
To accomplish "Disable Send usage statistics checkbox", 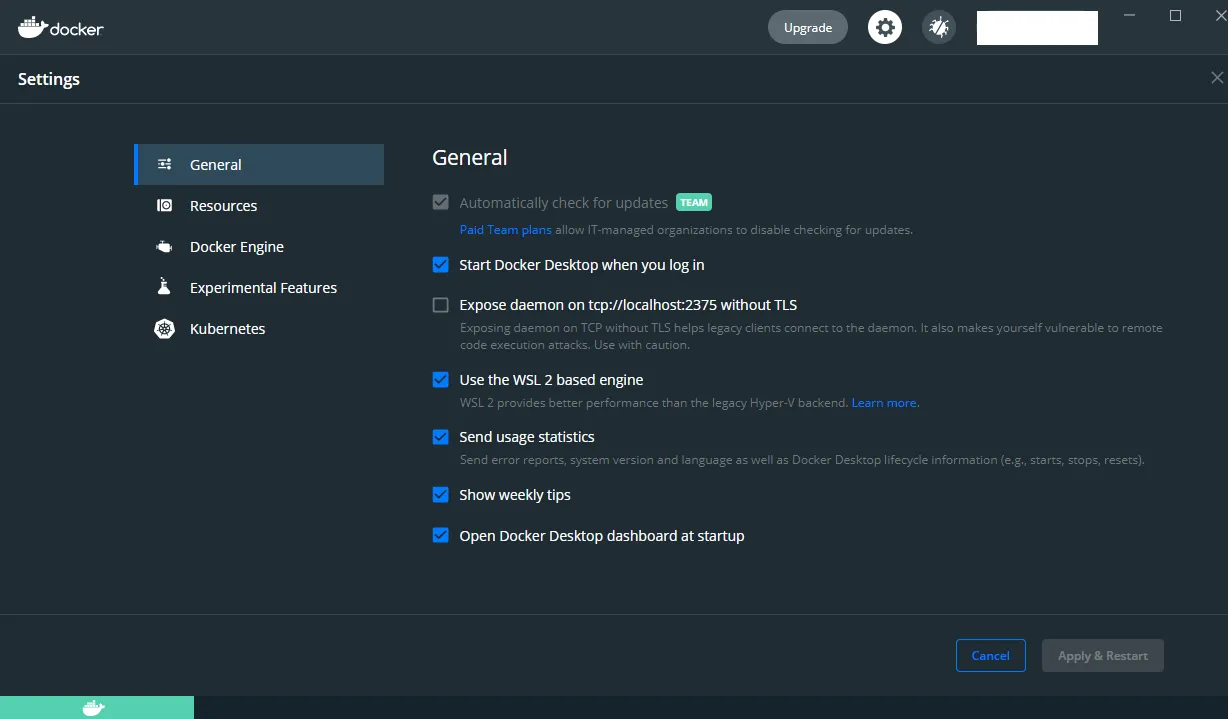I will 440,437.
